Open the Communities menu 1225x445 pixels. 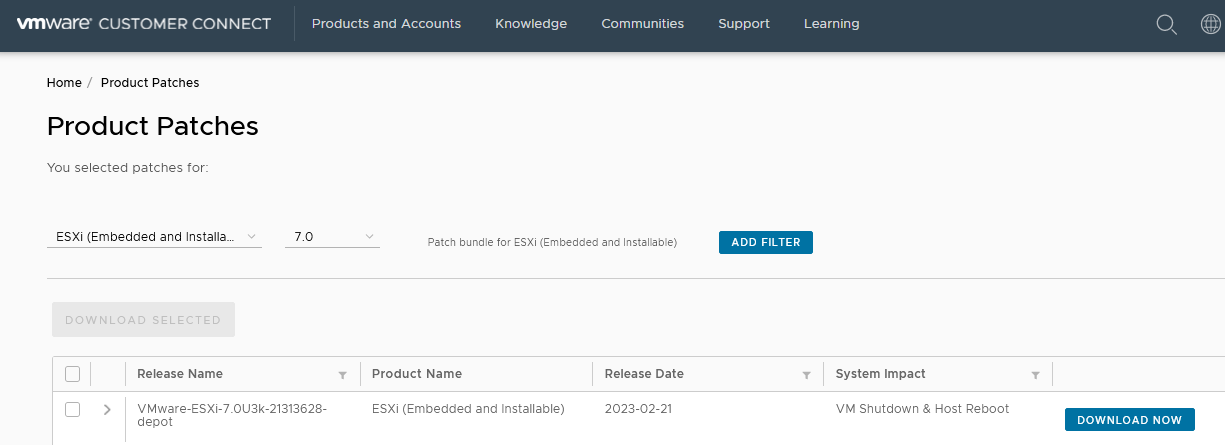click(x=642, y=24)
